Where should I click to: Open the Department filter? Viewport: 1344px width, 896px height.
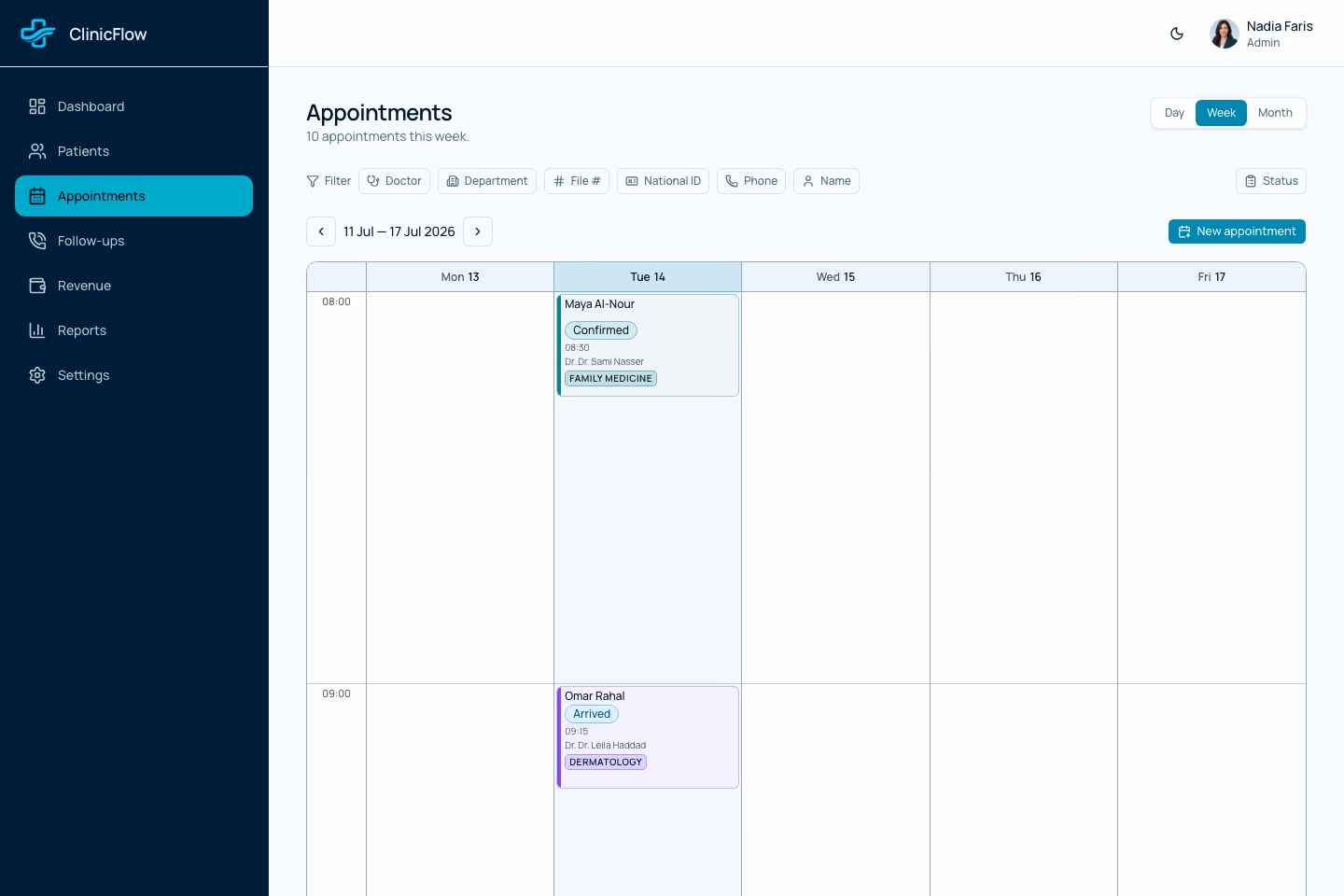(487, 181)
